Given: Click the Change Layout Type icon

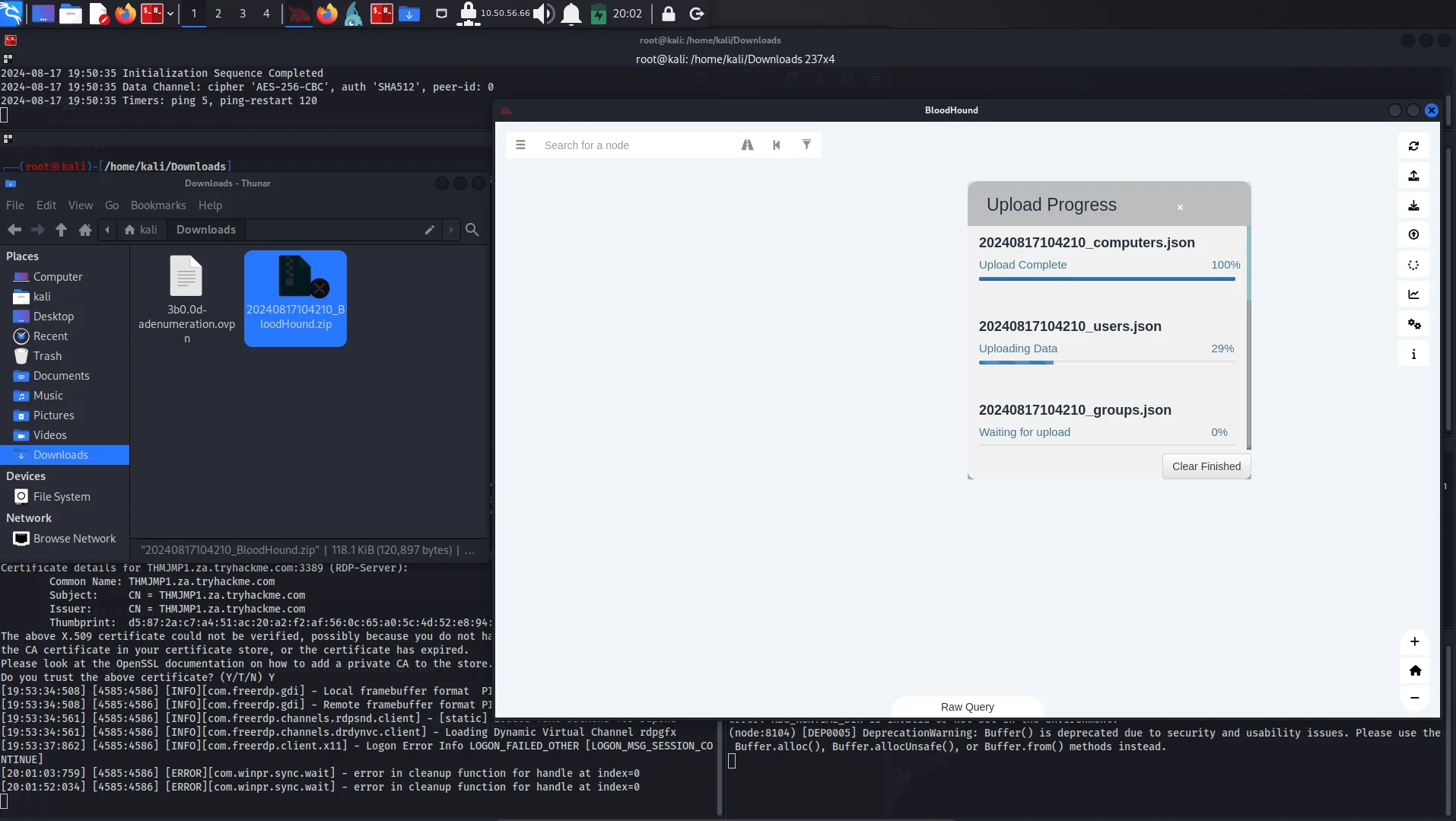Looking at the screenshot, I should (1413, 265).
